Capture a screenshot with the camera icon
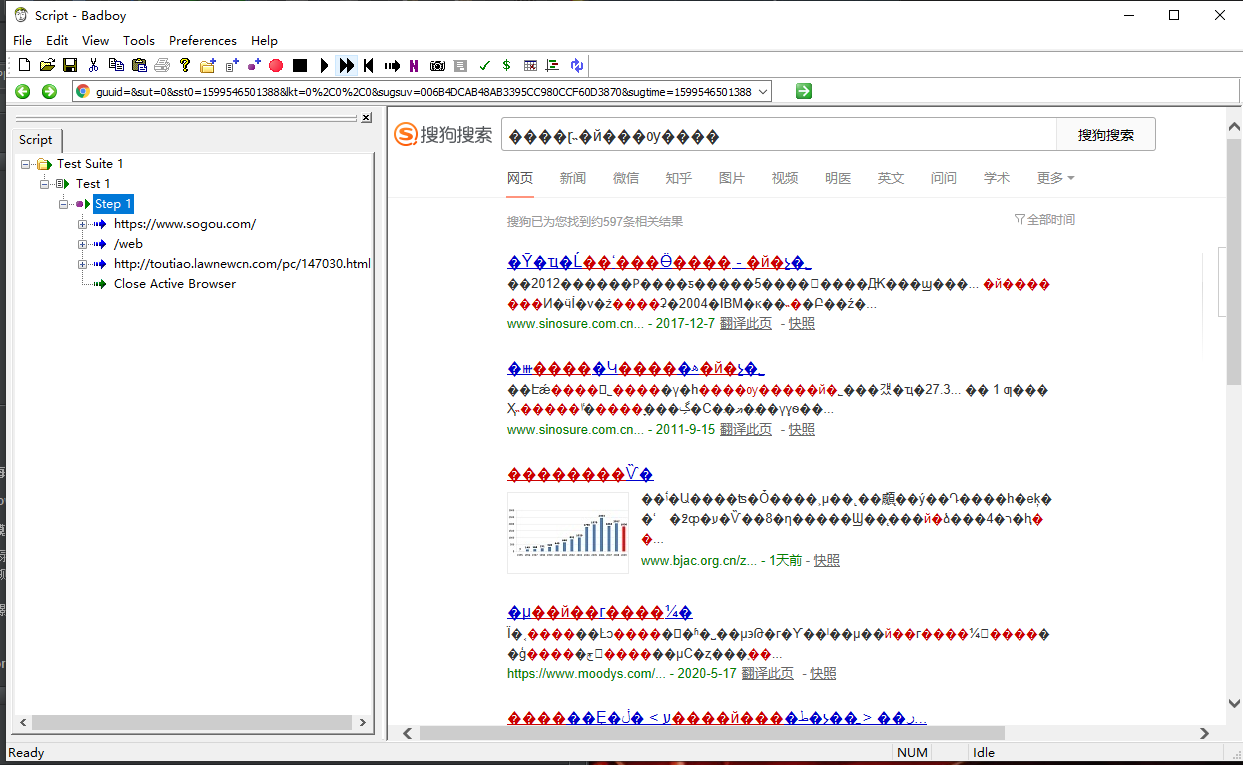The image size is (1243, 765). pos(437,65)
